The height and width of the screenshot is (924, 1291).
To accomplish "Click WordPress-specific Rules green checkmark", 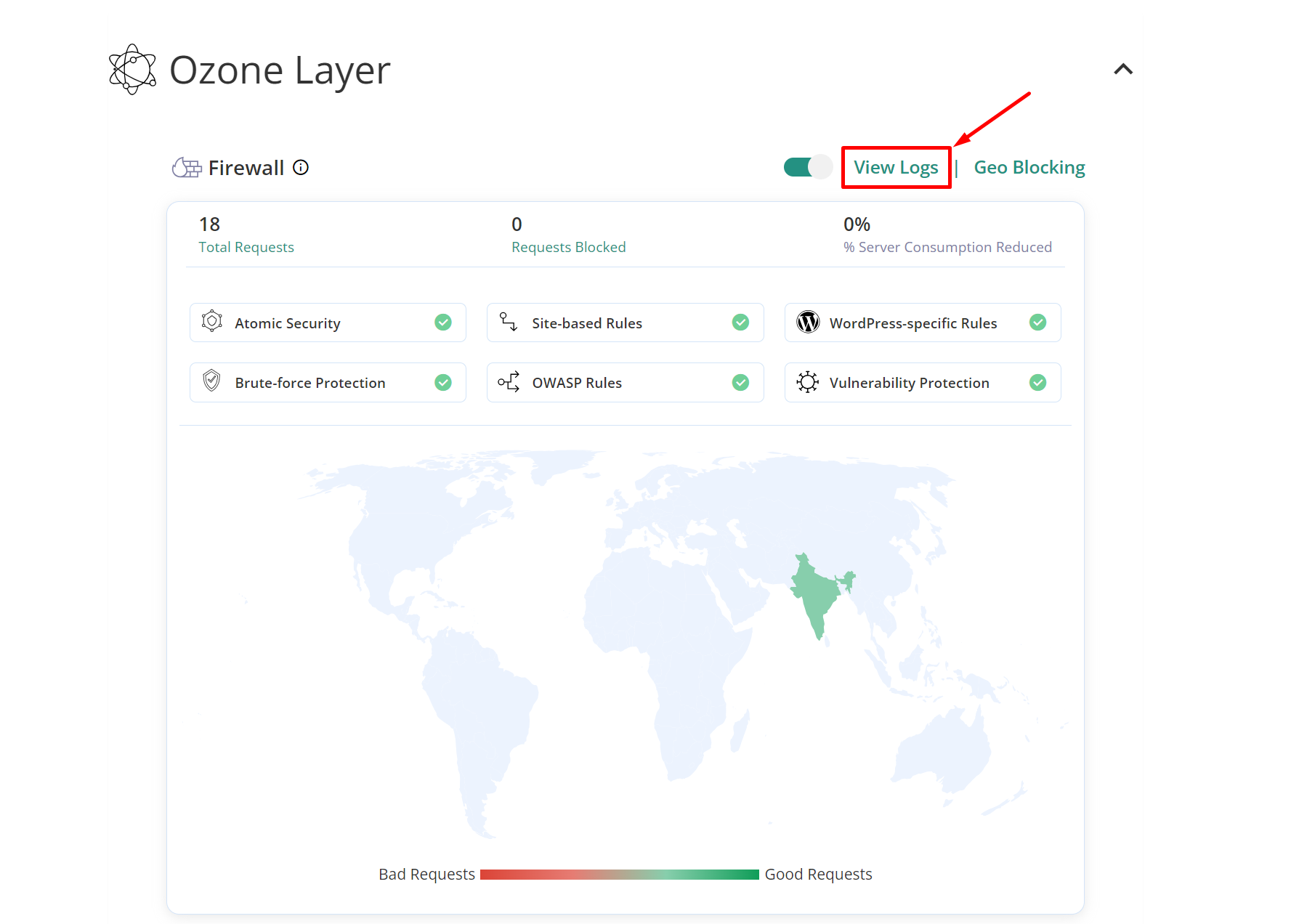I will (x=1037, y=323).
